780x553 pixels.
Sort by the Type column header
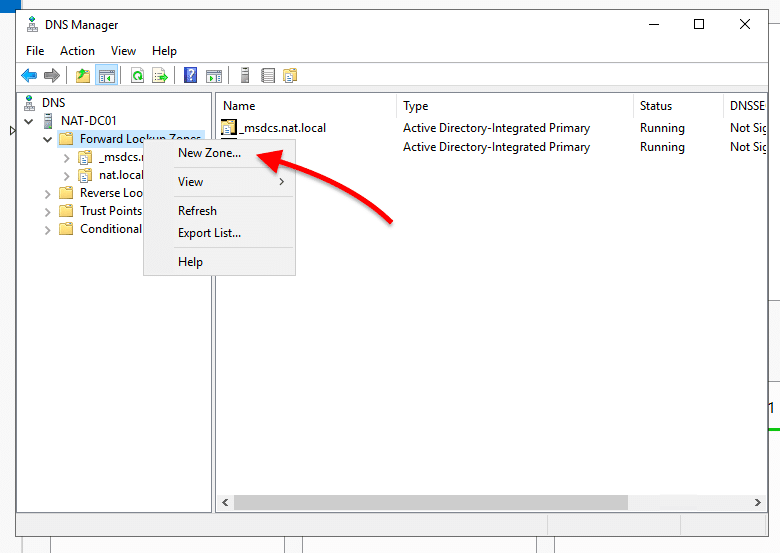tap(515, 106)
